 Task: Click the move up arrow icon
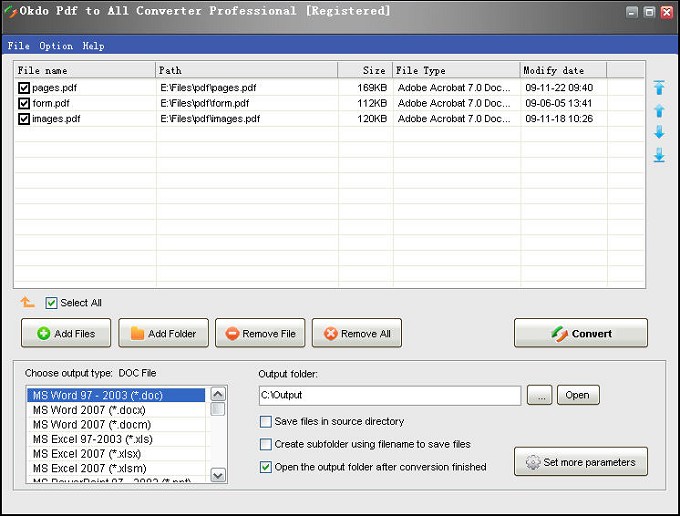[x=659, y=111]
